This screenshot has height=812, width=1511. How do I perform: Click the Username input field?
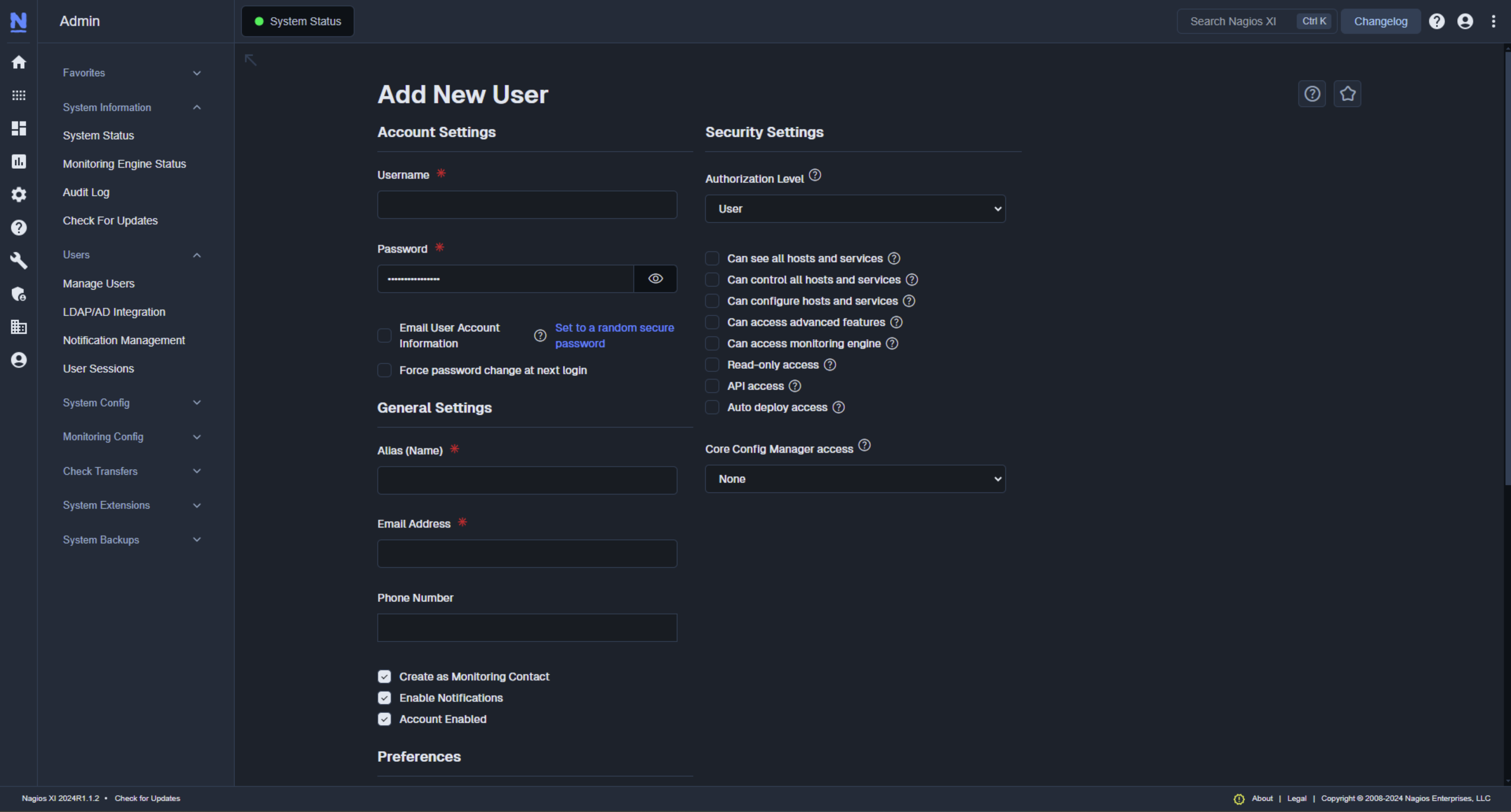click(x=527, y=205)
